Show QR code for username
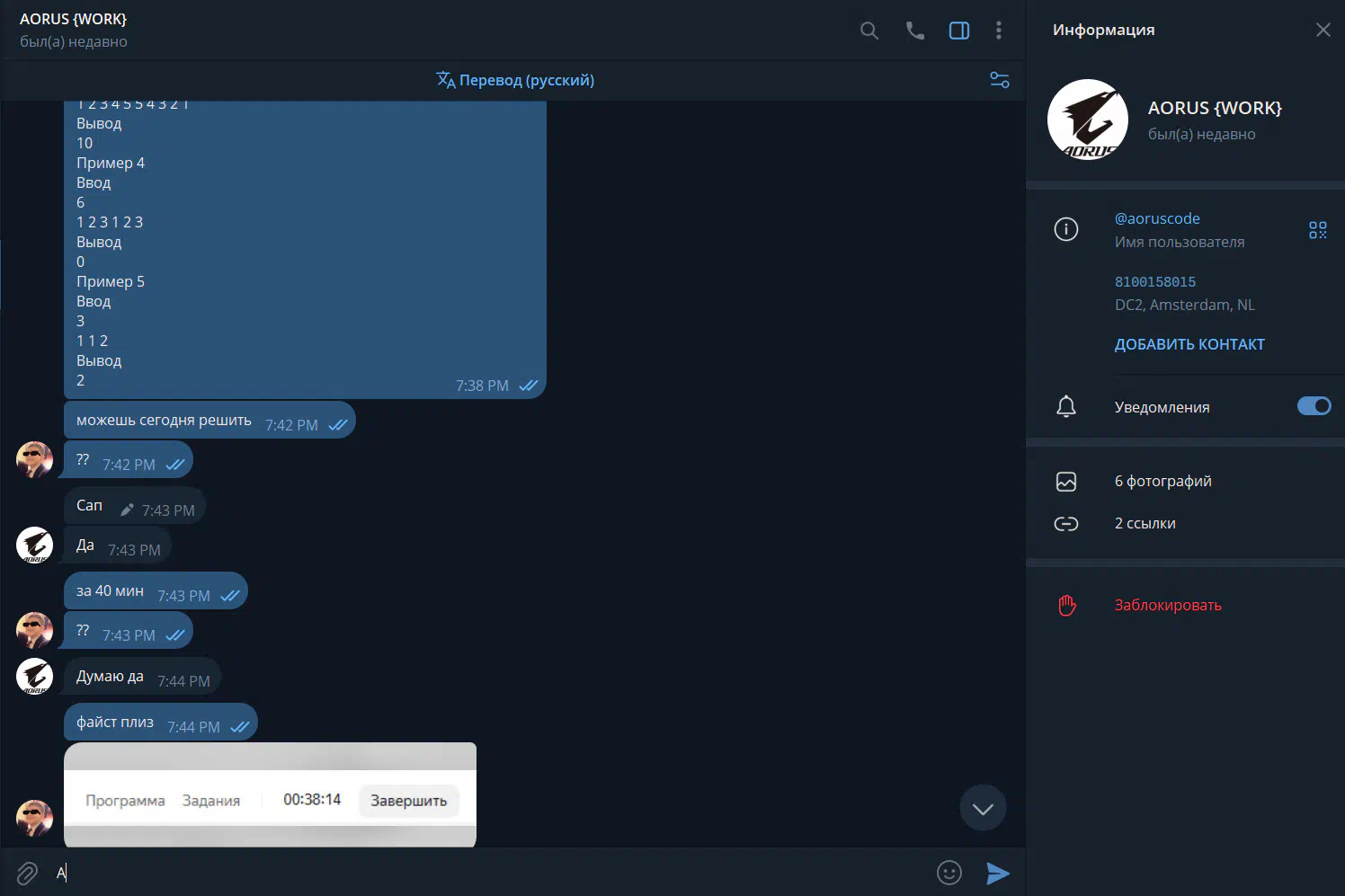This screenshot has height=896, width=1345. coord(1318,230)
